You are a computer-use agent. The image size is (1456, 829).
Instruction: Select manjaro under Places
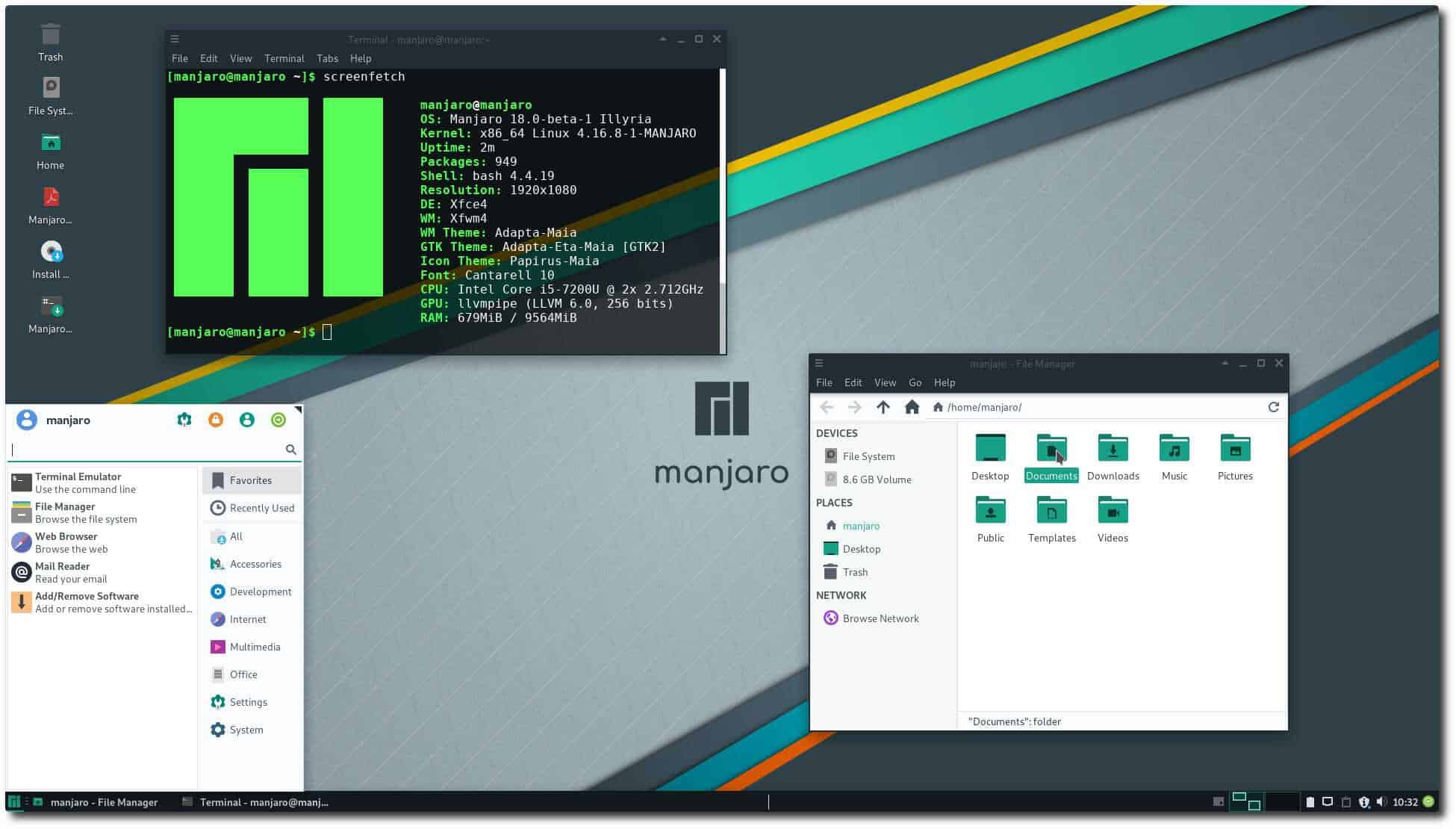[883, 526]
